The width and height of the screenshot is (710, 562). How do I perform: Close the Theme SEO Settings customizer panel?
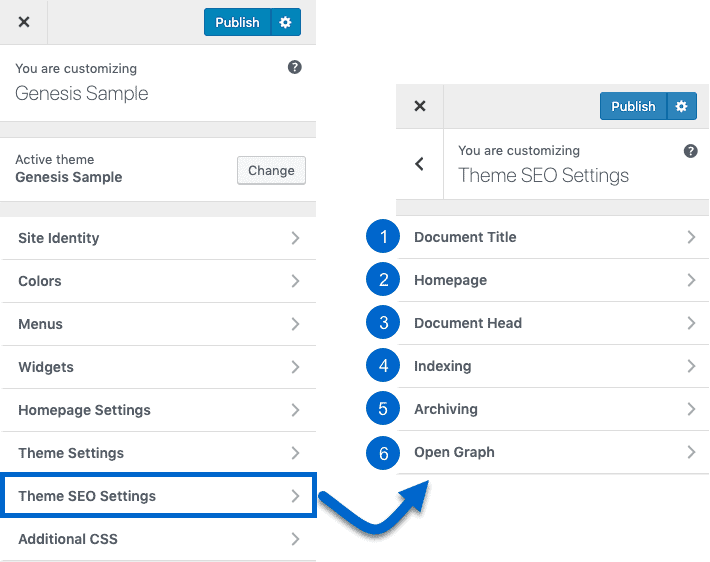tap(420, 106)
